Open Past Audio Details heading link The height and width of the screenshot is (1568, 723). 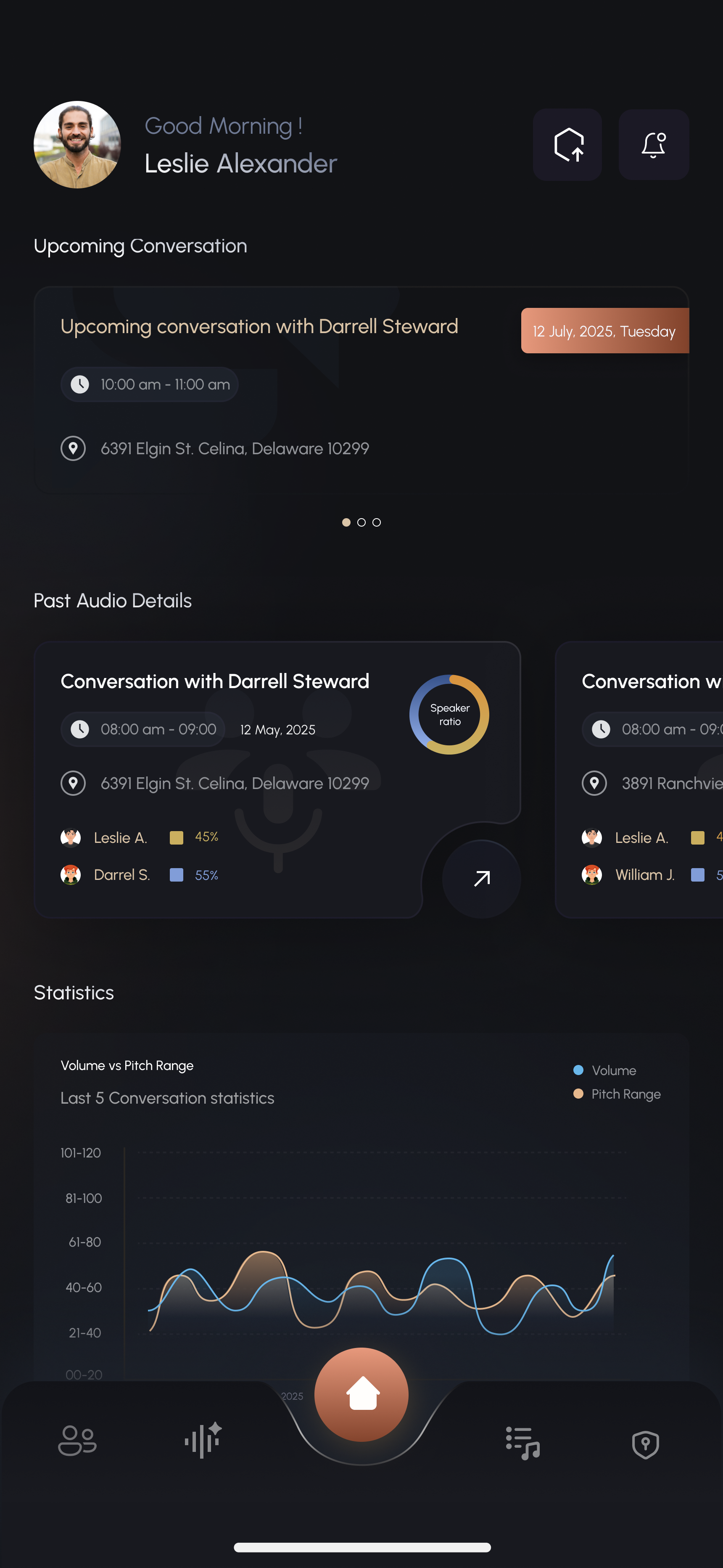tap(113, 601)
